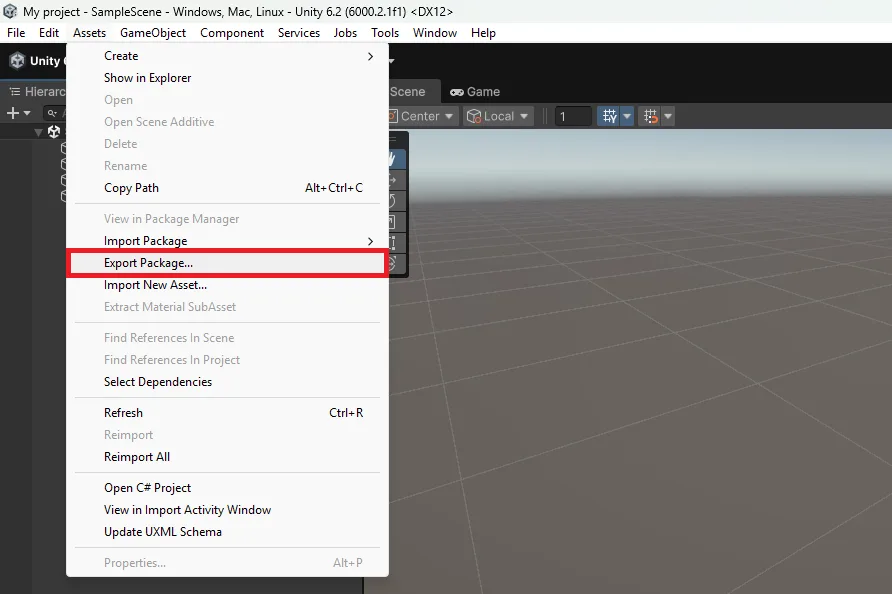Open the GameObject menu

click(x=153, y=33)
